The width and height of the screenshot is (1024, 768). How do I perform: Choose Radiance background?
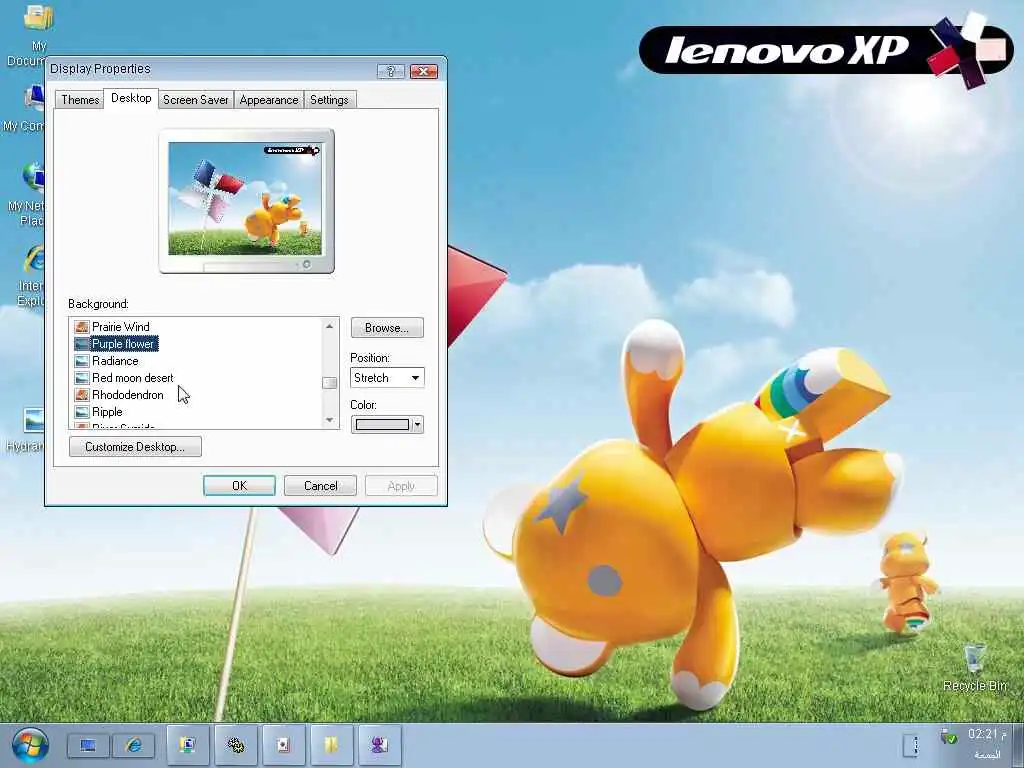click(x=115, y=360)
